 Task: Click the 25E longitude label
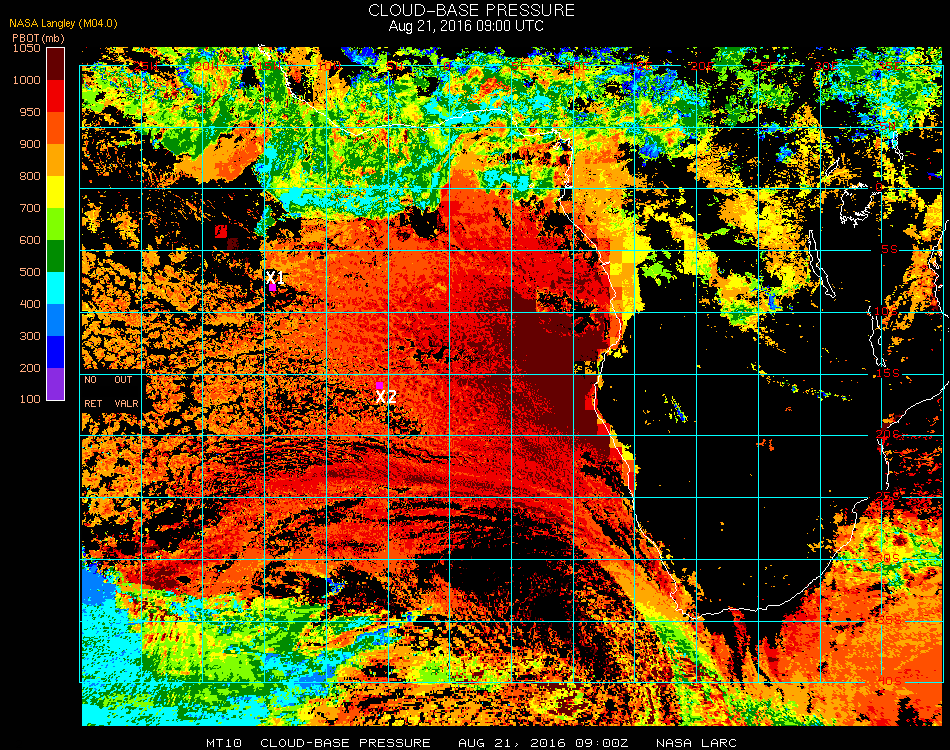[765, 65]
